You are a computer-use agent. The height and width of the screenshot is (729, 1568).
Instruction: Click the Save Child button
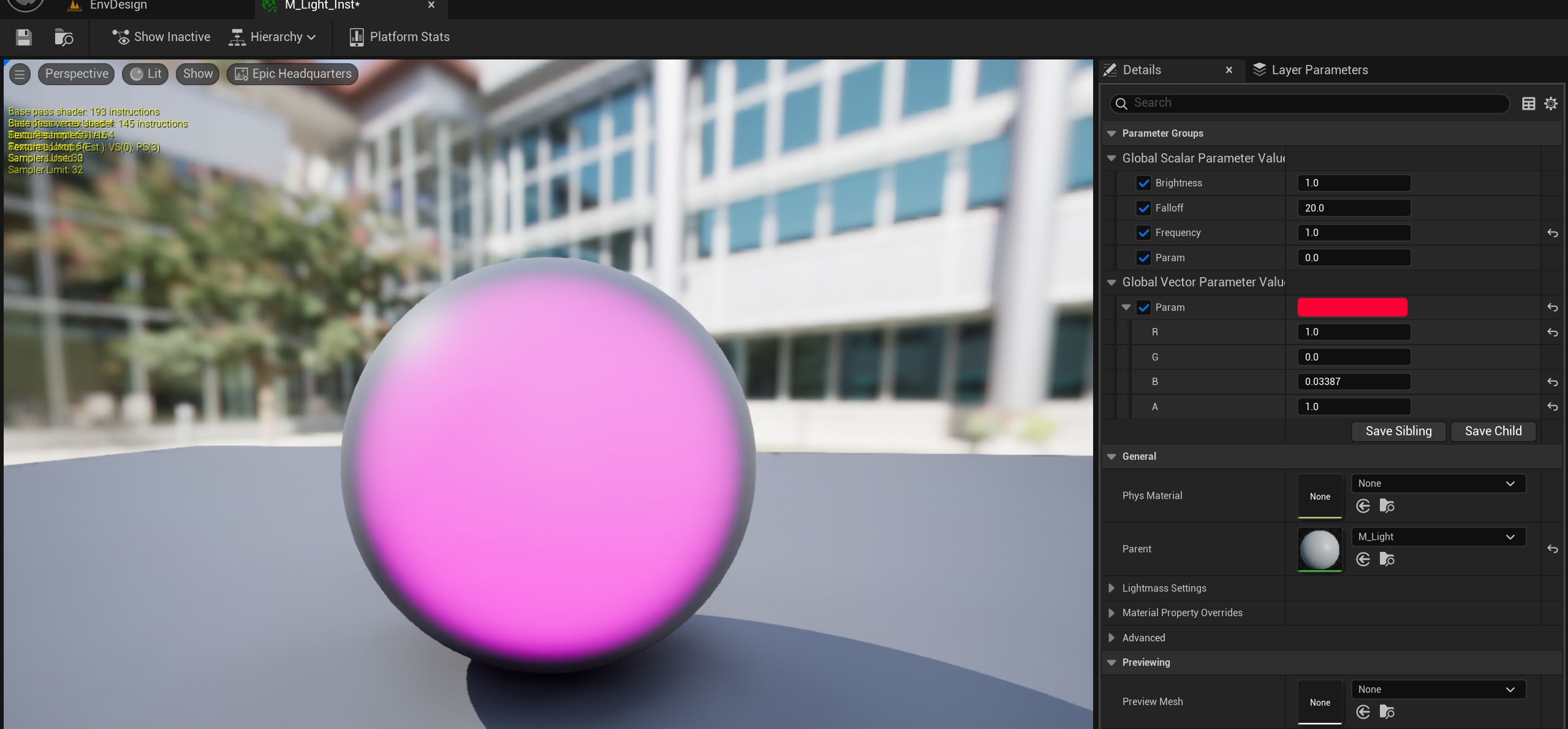coord(1493,431)
